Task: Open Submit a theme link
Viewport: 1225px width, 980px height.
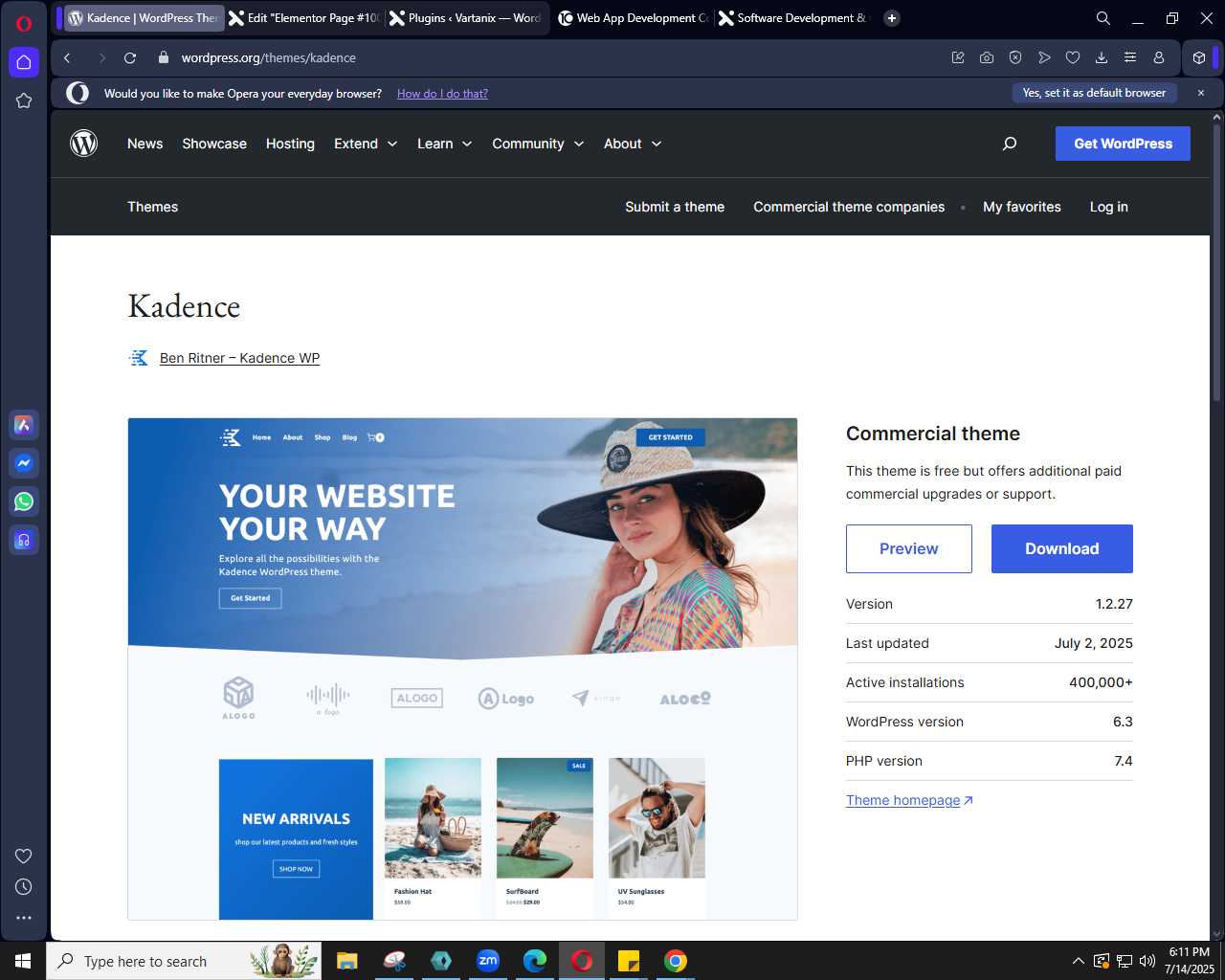Action: (675, 207)
